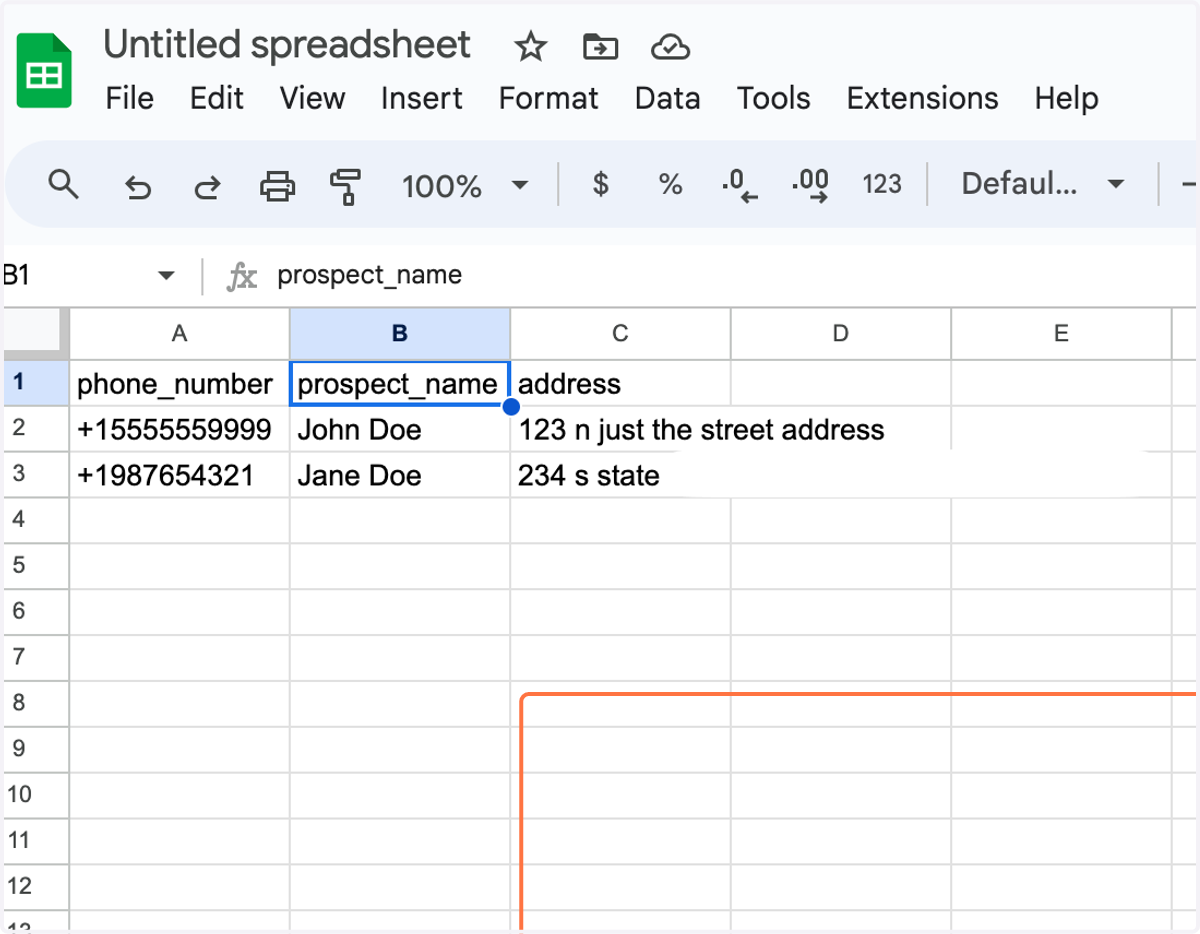Select cell with +1987654321
1200x934 pixels.
point(180,475)
